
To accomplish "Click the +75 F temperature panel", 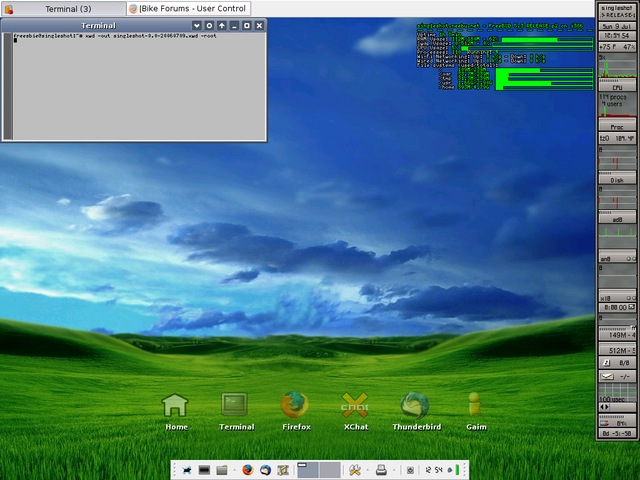I will 617,47.
